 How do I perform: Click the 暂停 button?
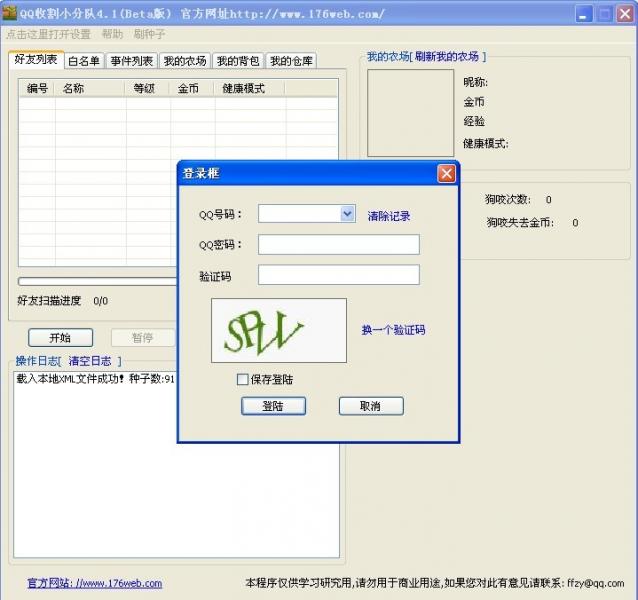142,338
